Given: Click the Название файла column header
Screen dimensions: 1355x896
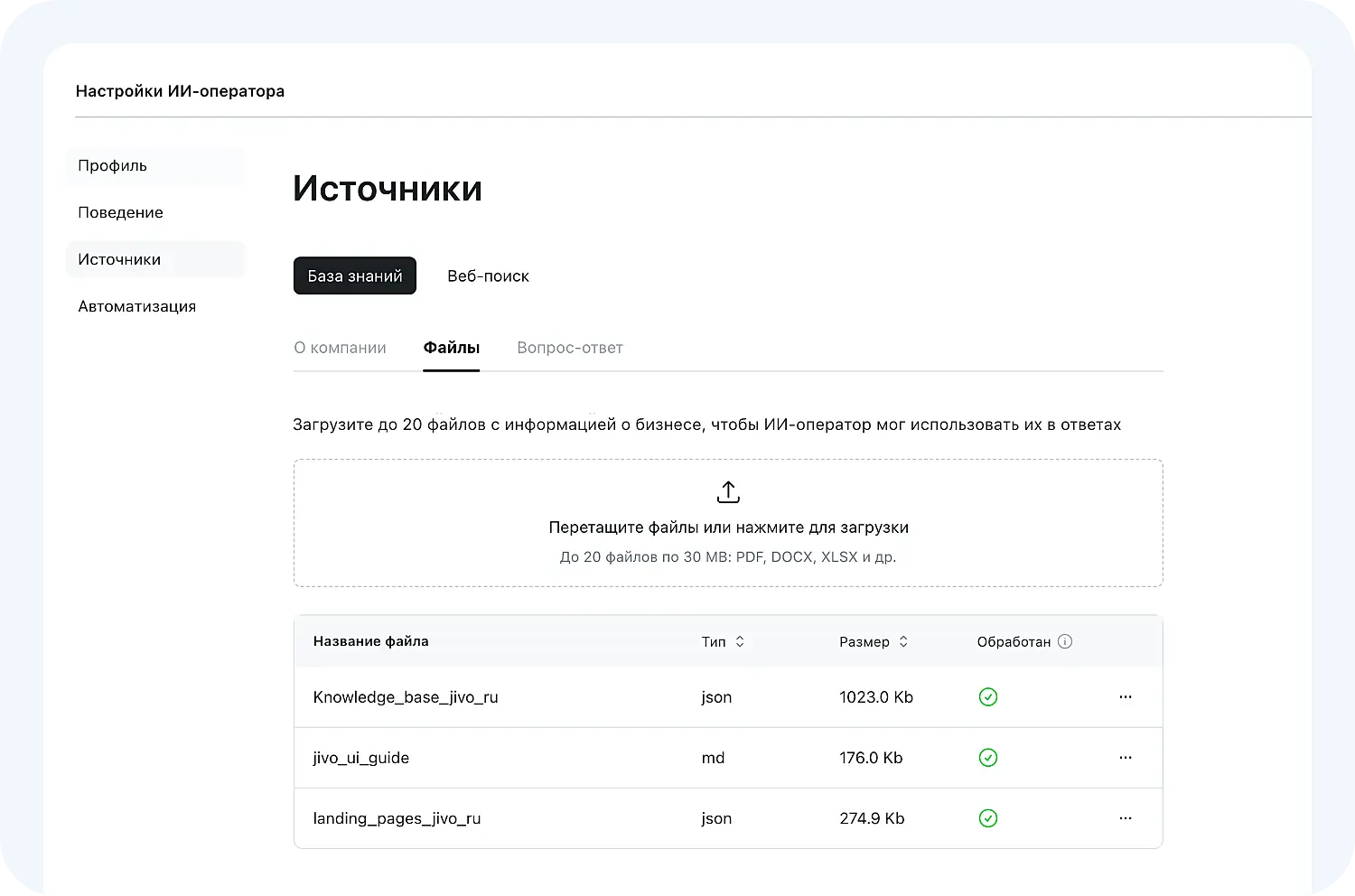Looking at the screenshot, I should [371, 641].
